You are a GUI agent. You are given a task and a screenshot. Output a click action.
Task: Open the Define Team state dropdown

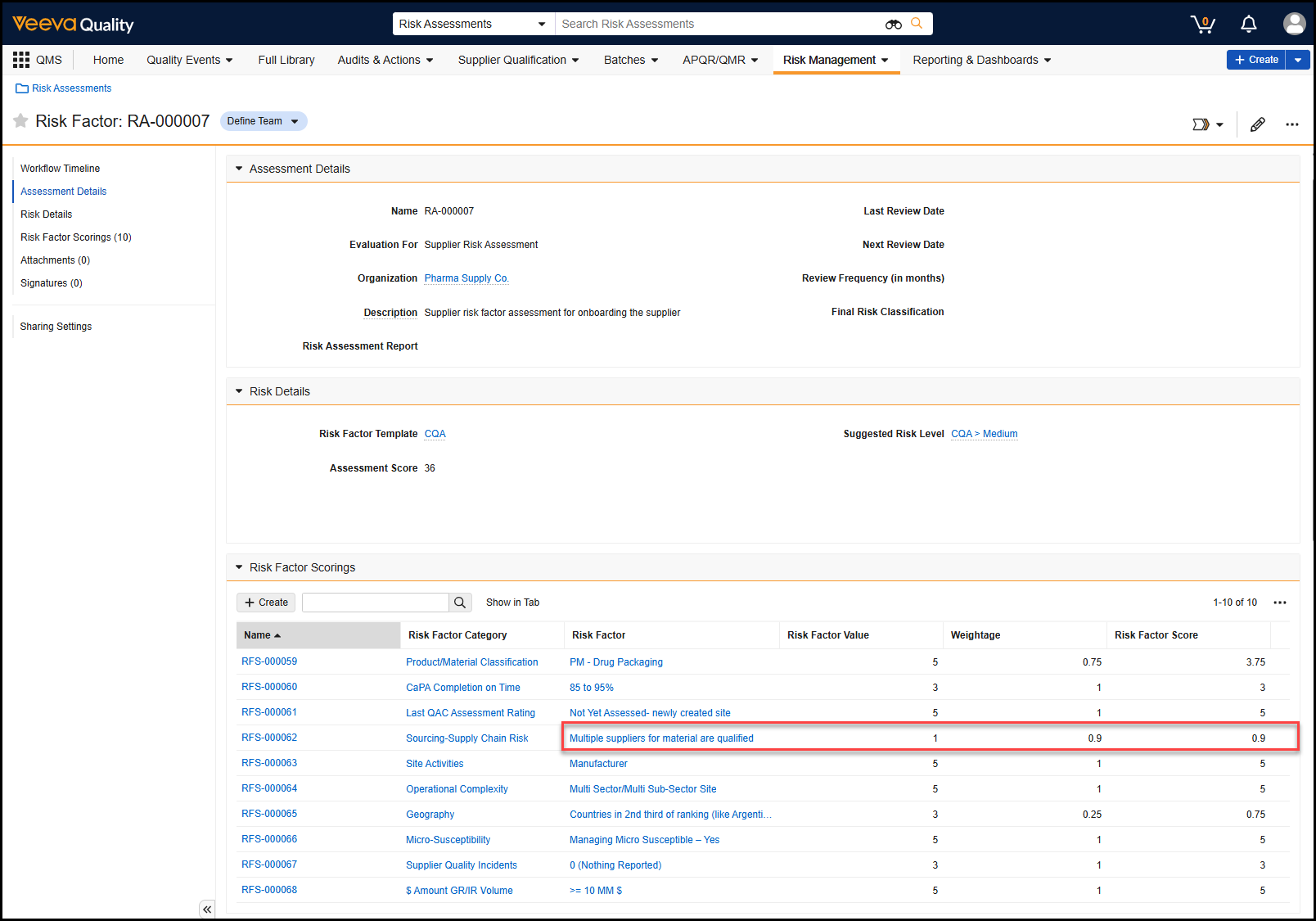tap(264, 121)
